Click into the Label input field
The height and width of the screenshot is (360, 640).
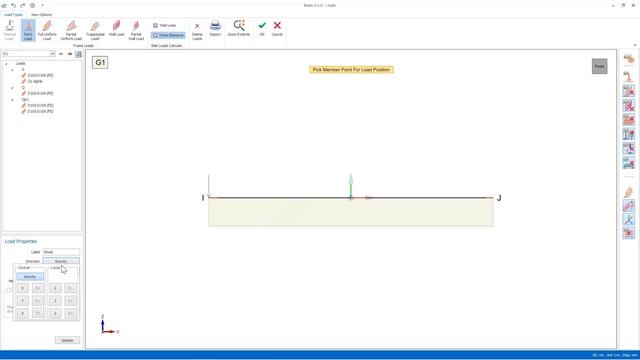[61, 252]
